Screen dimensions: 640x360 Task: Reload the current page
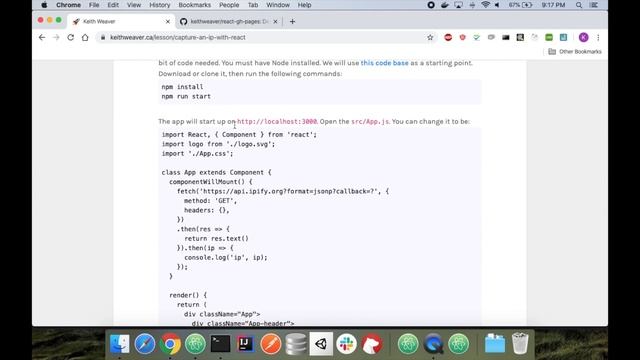(x=70, y=37)
